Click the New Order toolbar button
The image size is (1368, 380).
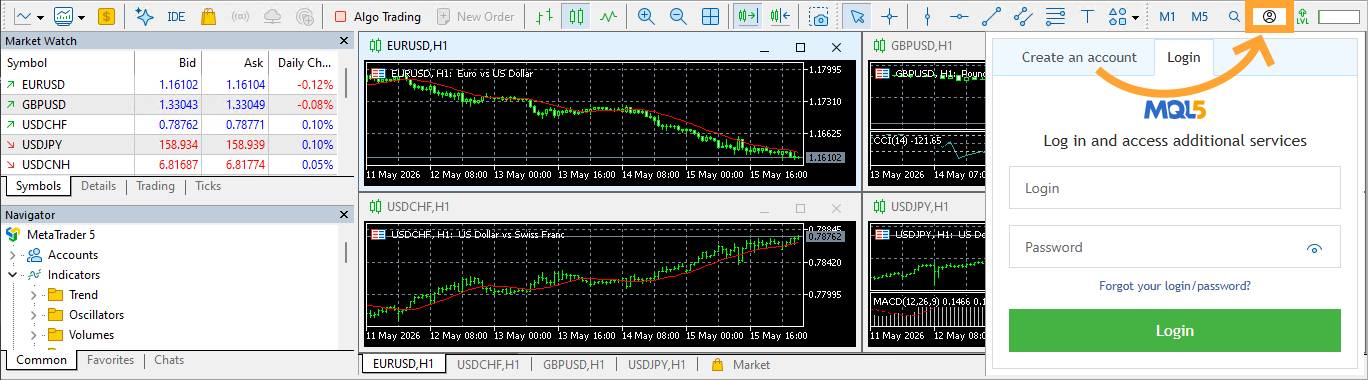(476, 16)
